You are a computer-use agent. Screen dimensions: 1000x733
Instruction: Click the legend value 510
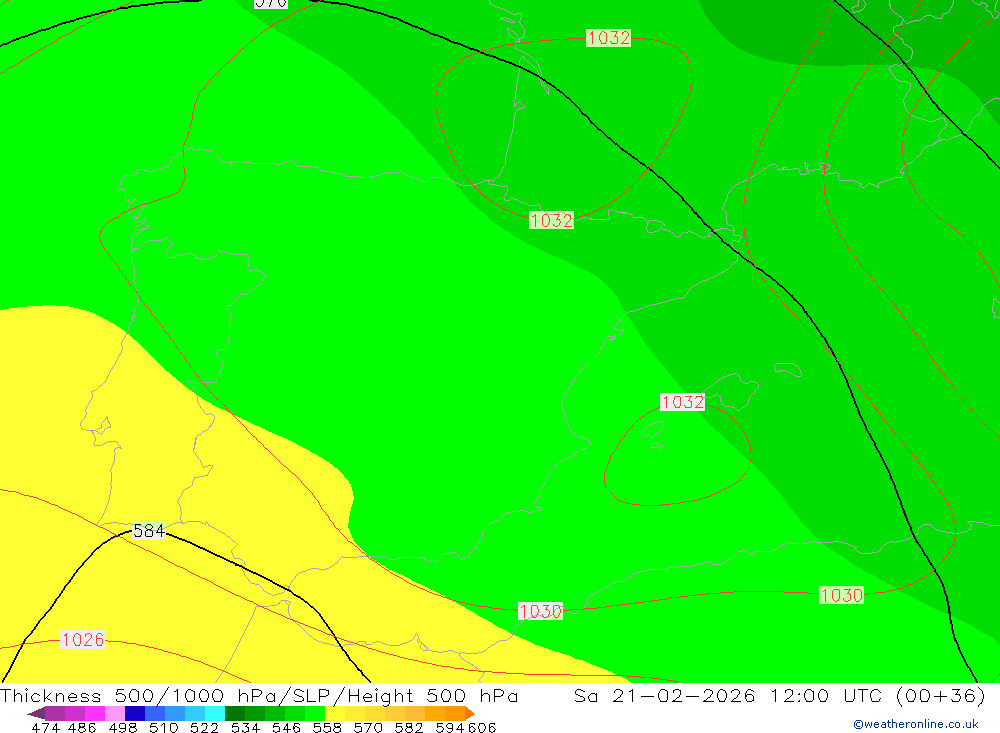[164, 727]
